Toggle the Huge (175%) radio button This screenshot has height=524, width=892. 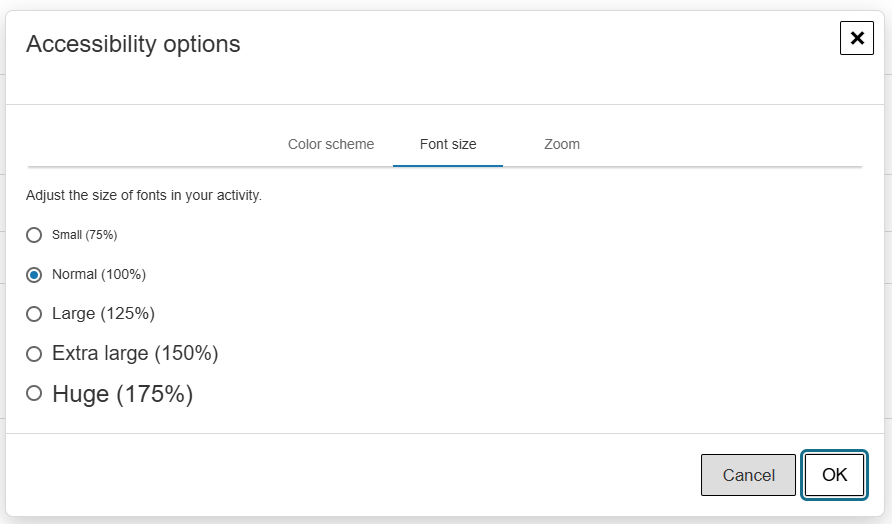(x=34, y=394)
